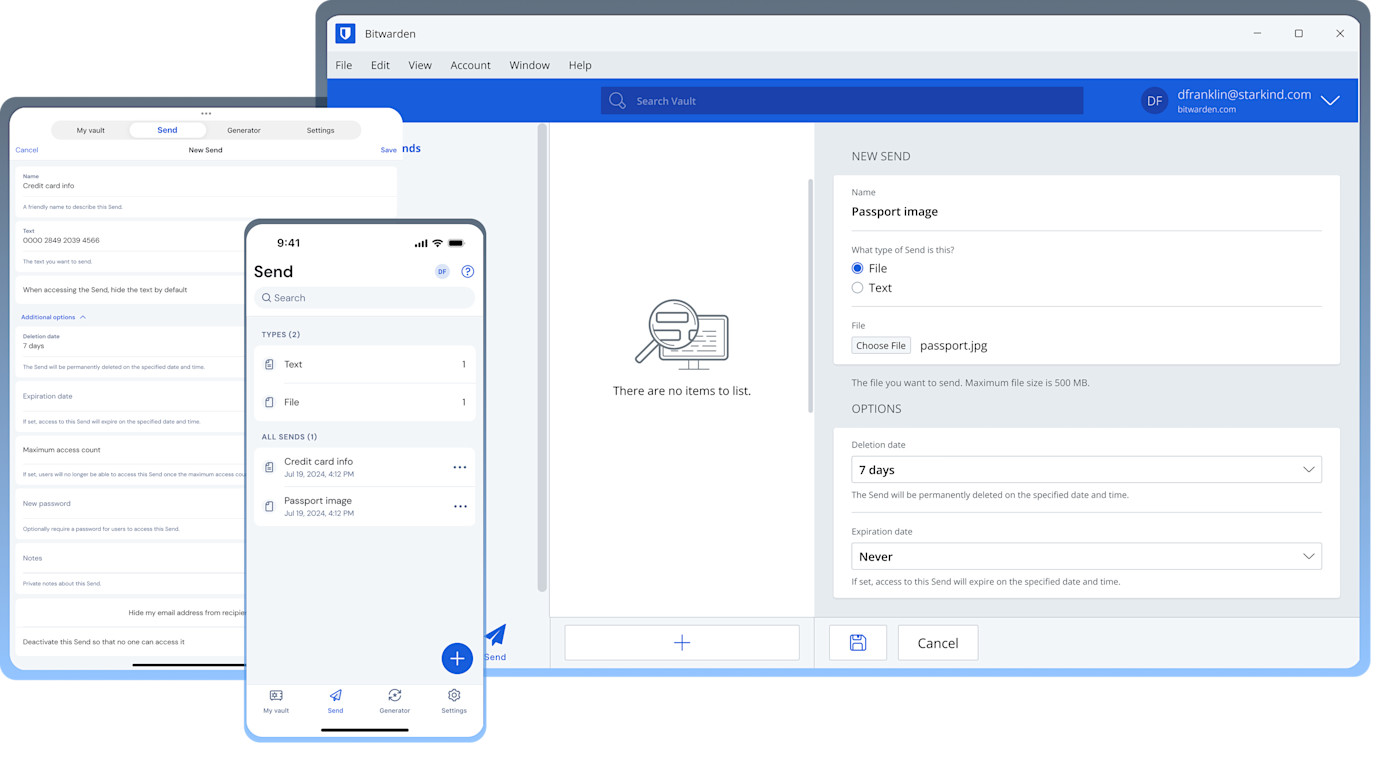Open the Edit menu
1400x777 pixels.
[x=380, y=65]
